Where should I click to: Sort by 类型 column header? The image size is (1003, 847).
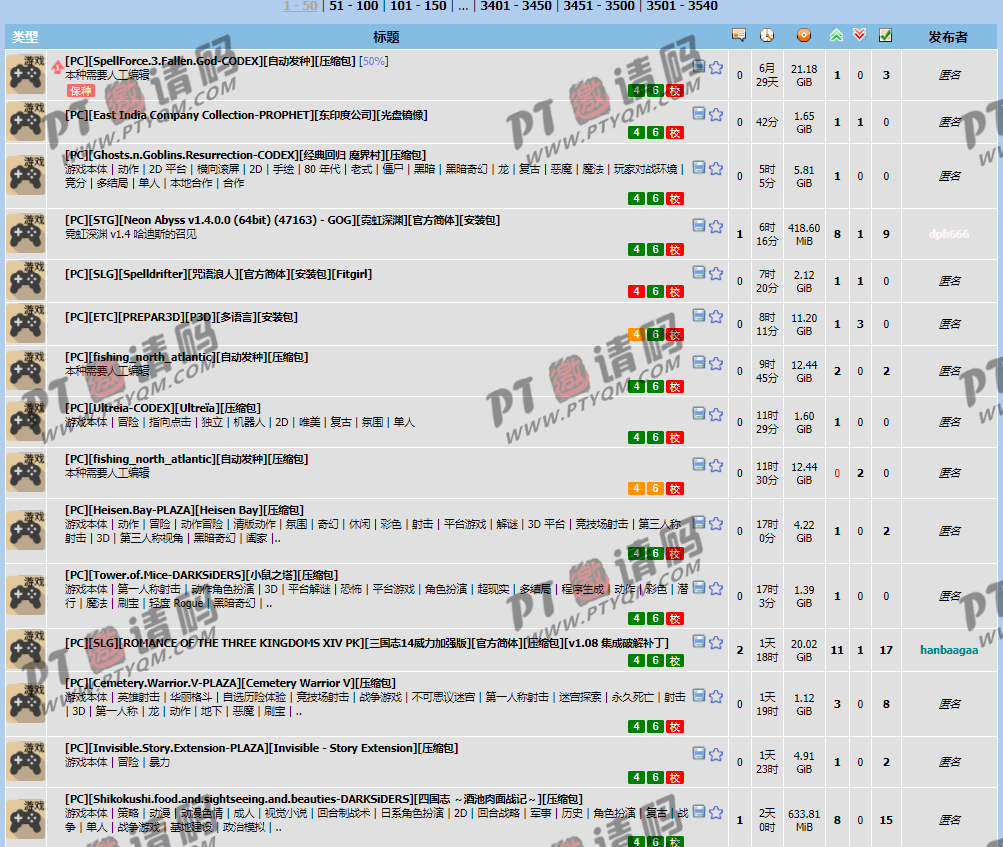[25, 37]
